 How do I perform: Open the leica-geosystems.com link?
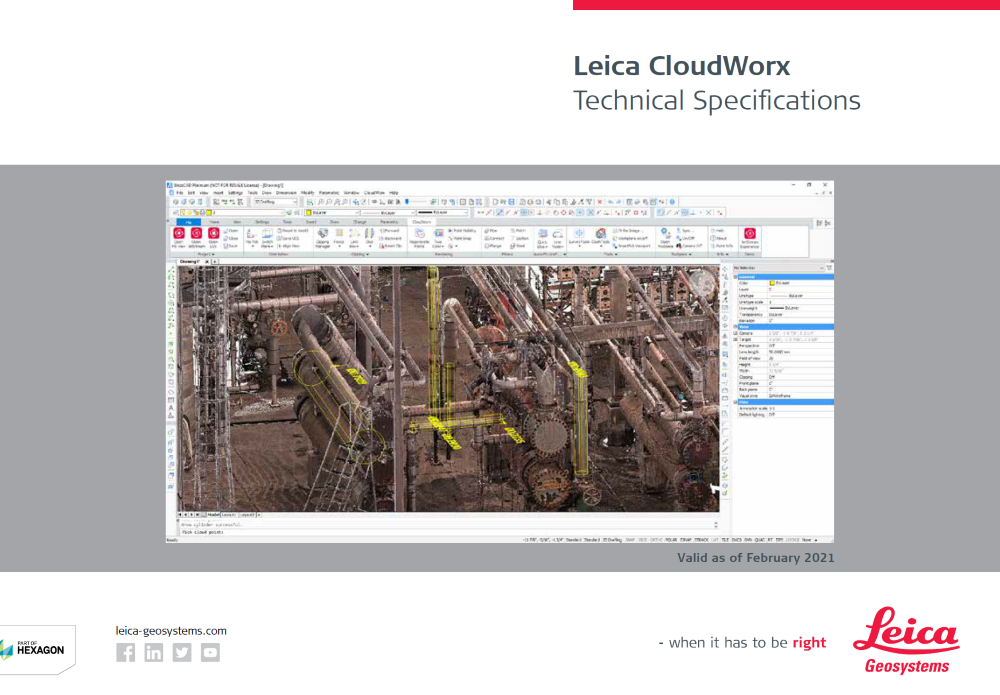coord(171,631)
